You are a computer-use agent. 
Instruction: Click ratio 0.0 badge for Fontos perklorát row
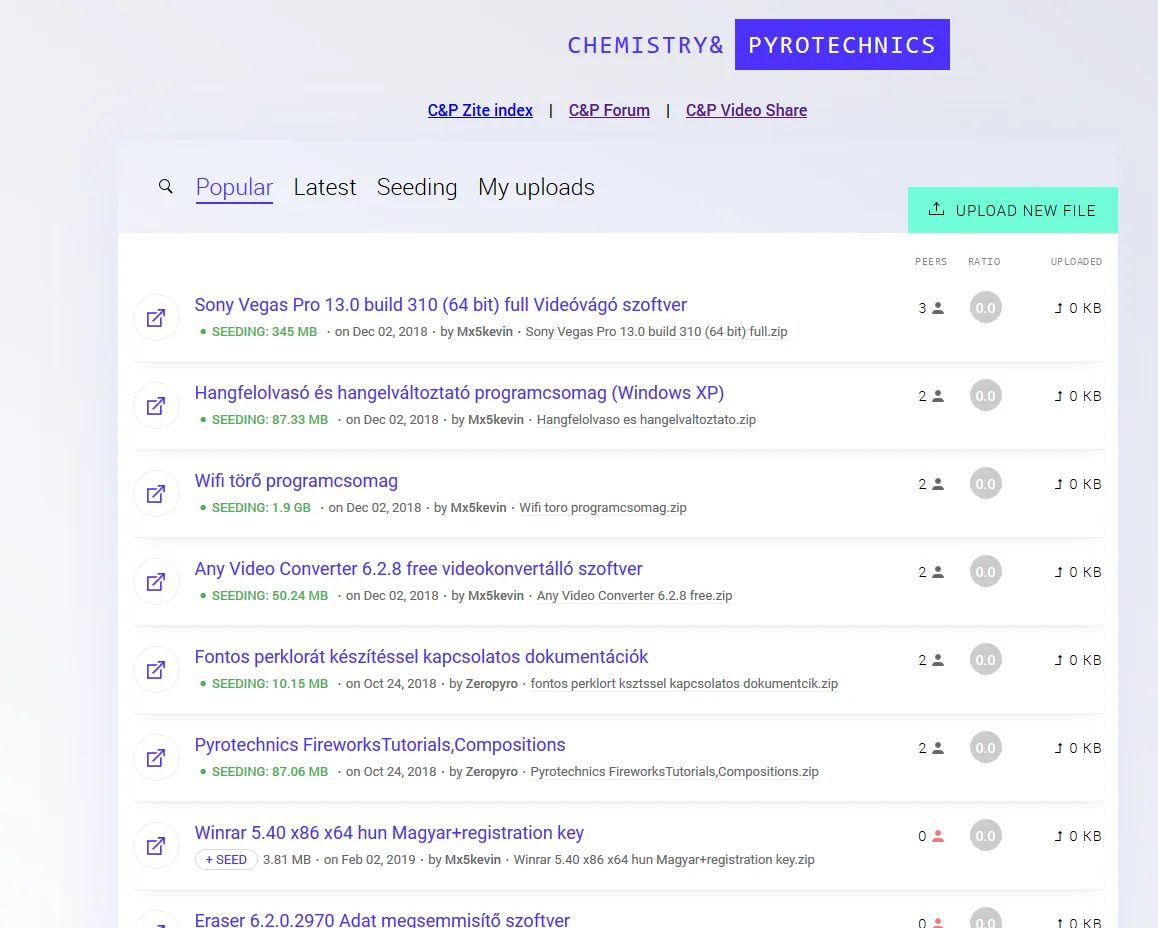(985, 659)
